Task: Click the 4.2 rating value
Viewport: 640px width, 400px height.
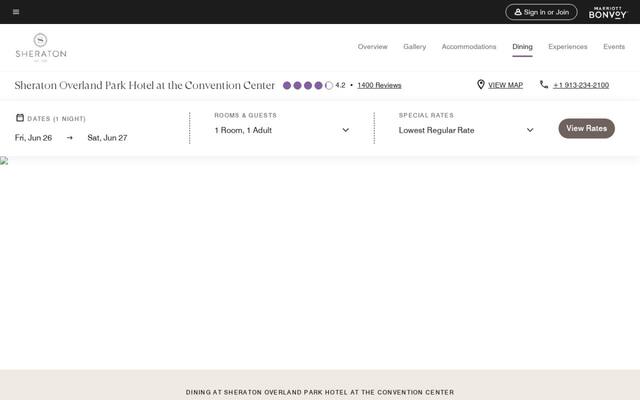Action: (340, 85)
